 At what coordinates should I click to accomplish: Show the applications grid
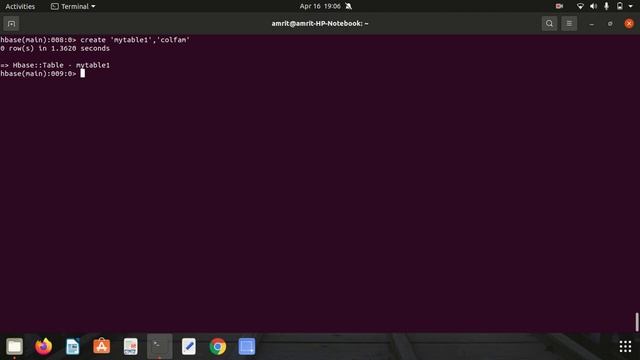point(625,347)
